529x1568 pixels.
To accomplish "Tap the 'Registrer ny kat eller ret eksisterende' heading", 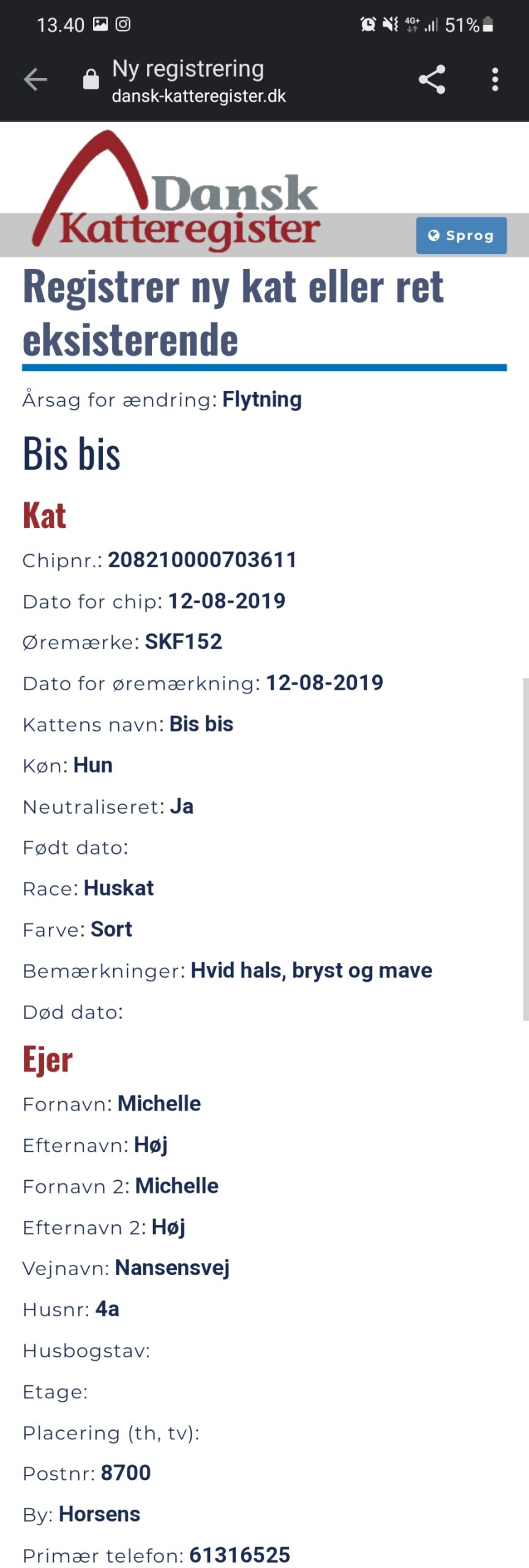I will point(233,312).
